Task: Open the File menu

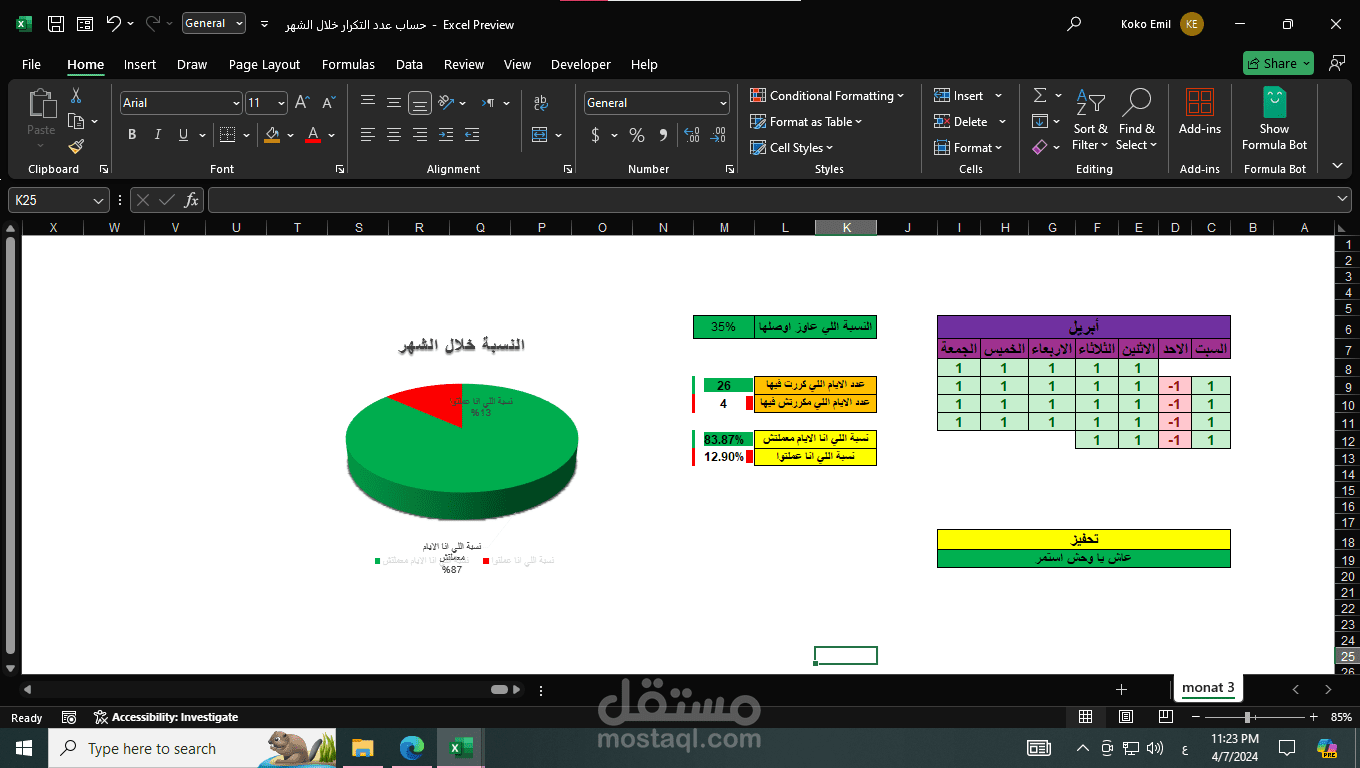Action: tap(31, 64)
